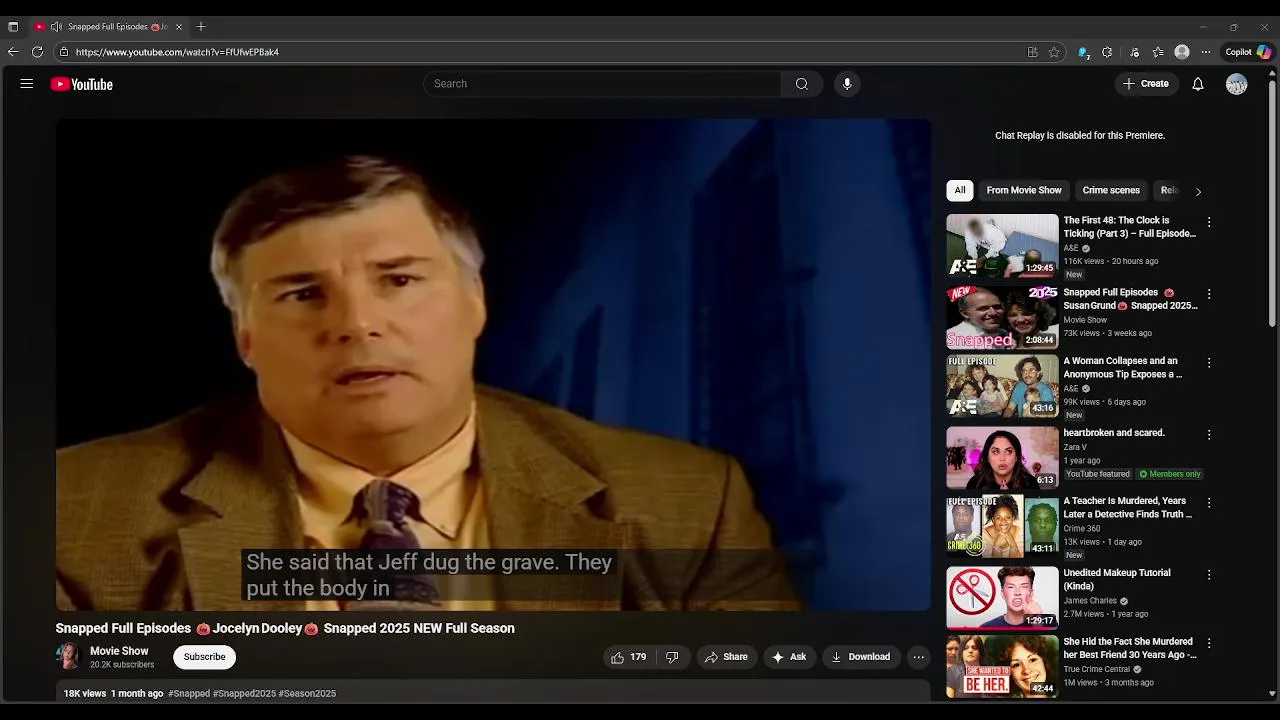The height and width of the screenshot is (720, 1280).
Task: Select the Crime scenes chip
Action: pyautogui.click(x=1111, y=190)
